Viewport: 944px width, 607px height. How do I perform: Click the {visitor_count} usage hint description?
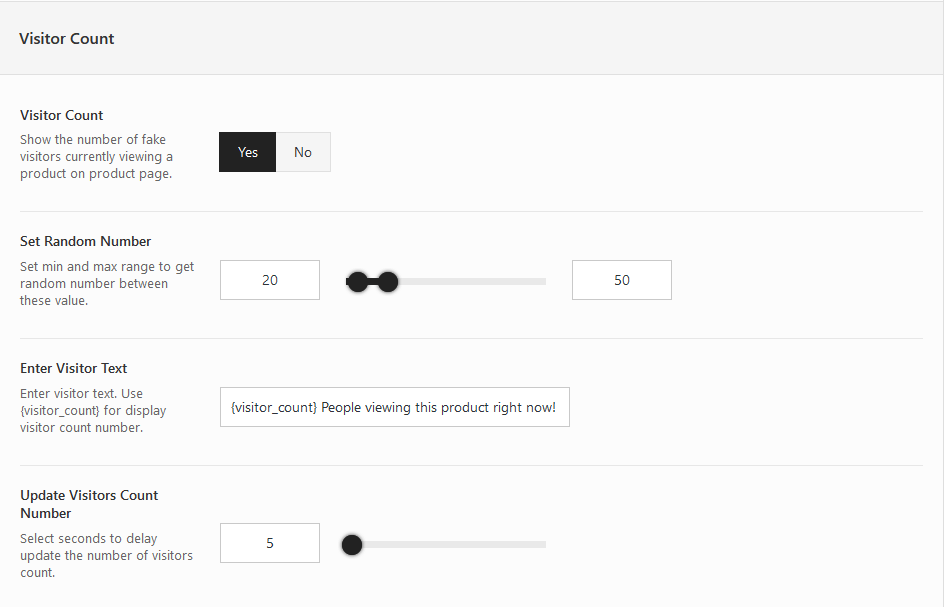click(x=93, y=411)
